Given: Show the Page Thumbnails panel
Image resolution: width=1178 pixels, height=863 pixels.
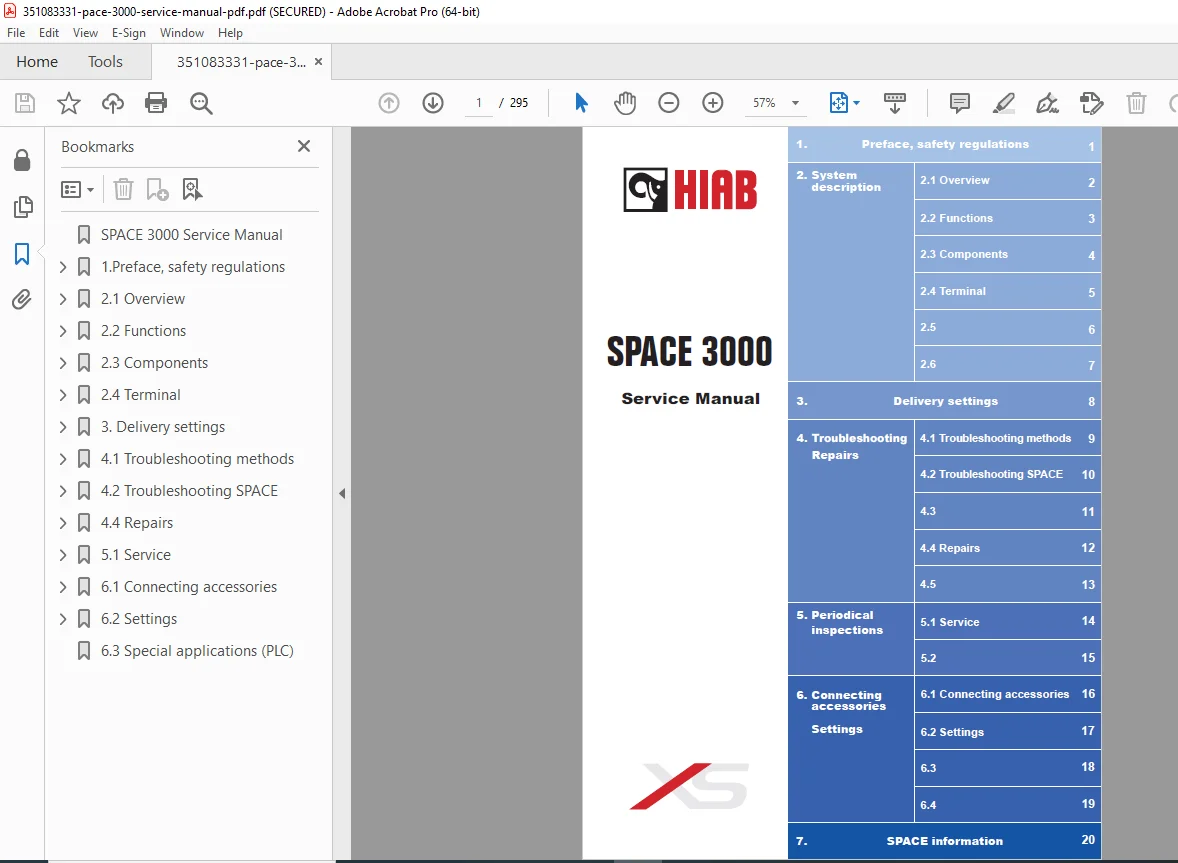Looking at the screenshot, I should point(23,207).
